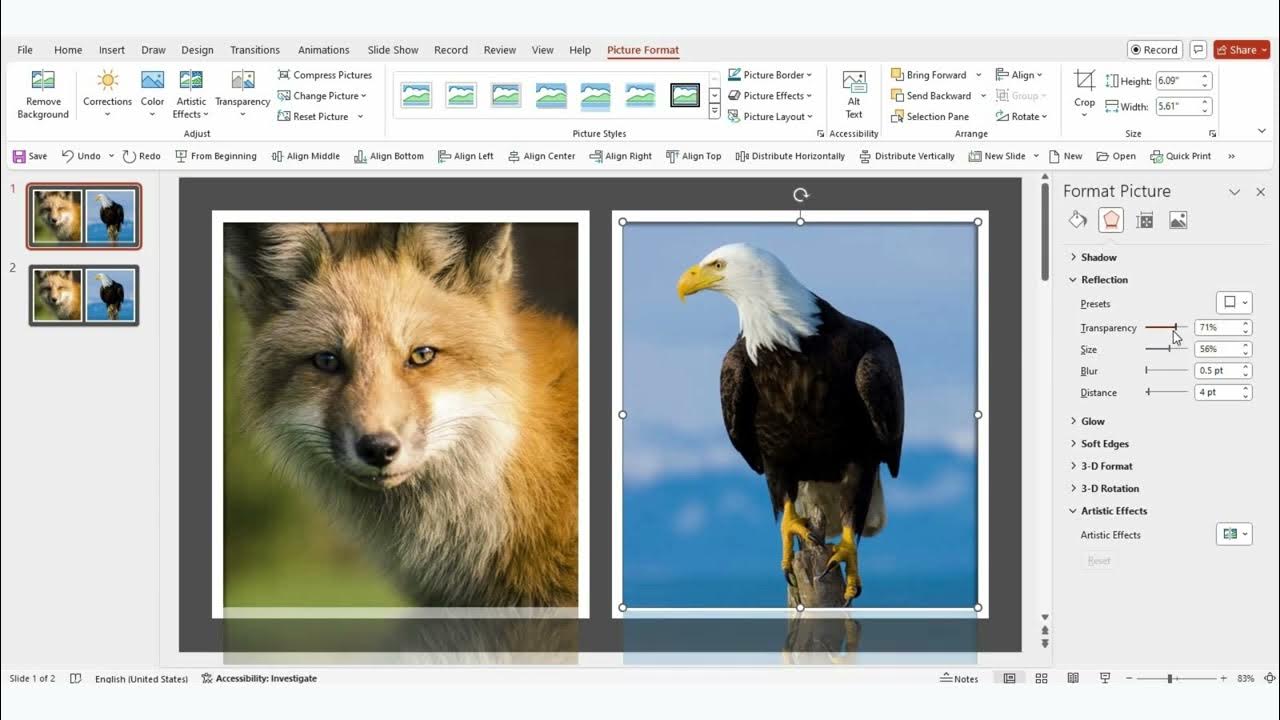
Task: Open the reflection Presets dropdown
Action: point(1234,303)
